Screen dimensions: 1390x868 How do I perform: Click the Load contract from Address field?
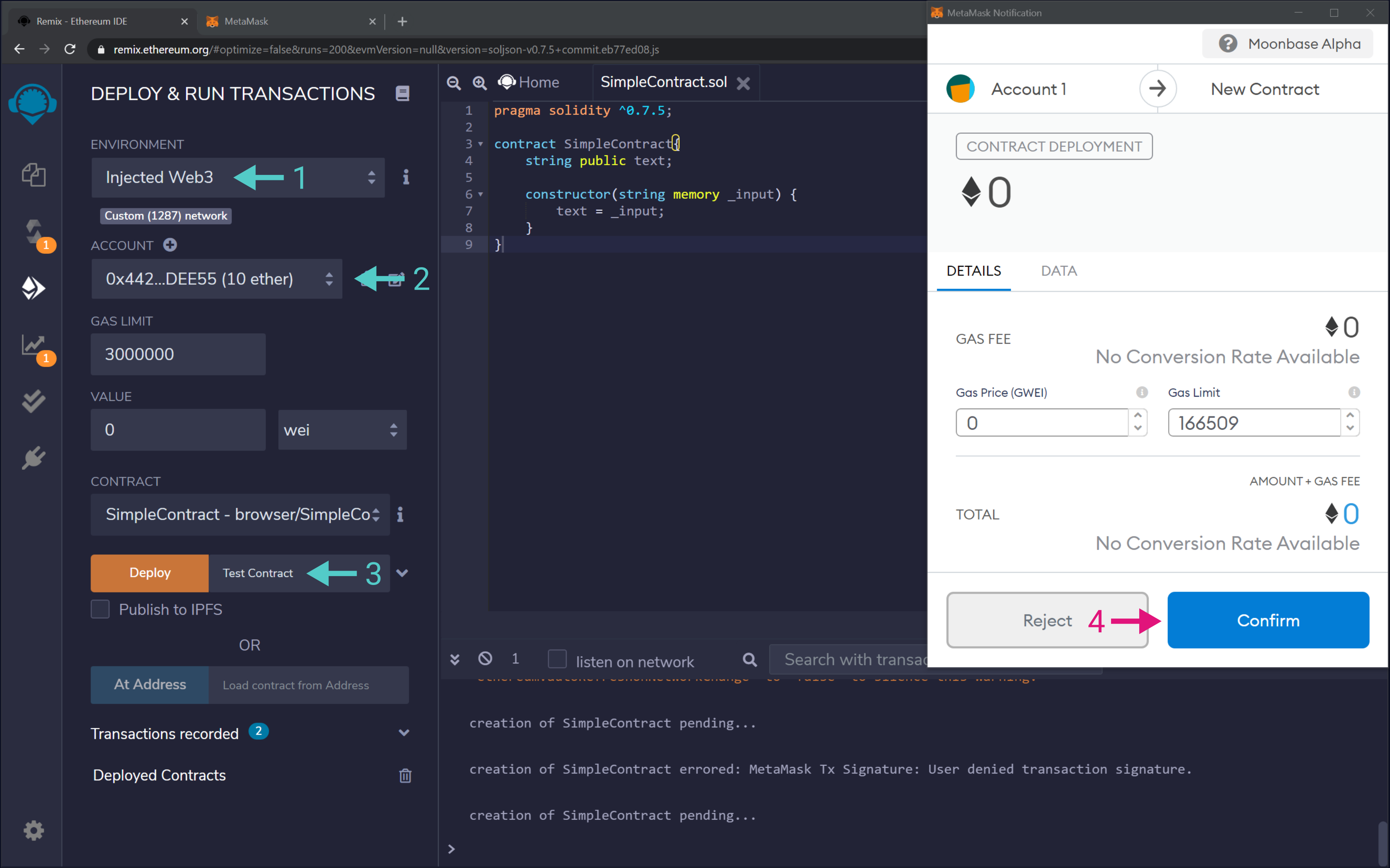[x=308, y=685]
